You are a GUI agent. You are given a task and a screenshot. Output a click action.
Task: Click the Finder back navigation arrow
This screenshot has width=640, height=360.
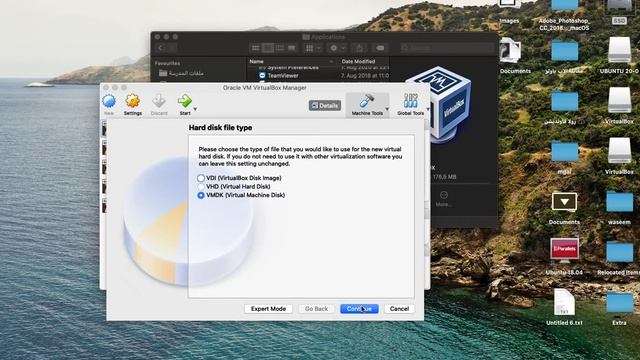[160, 48]
